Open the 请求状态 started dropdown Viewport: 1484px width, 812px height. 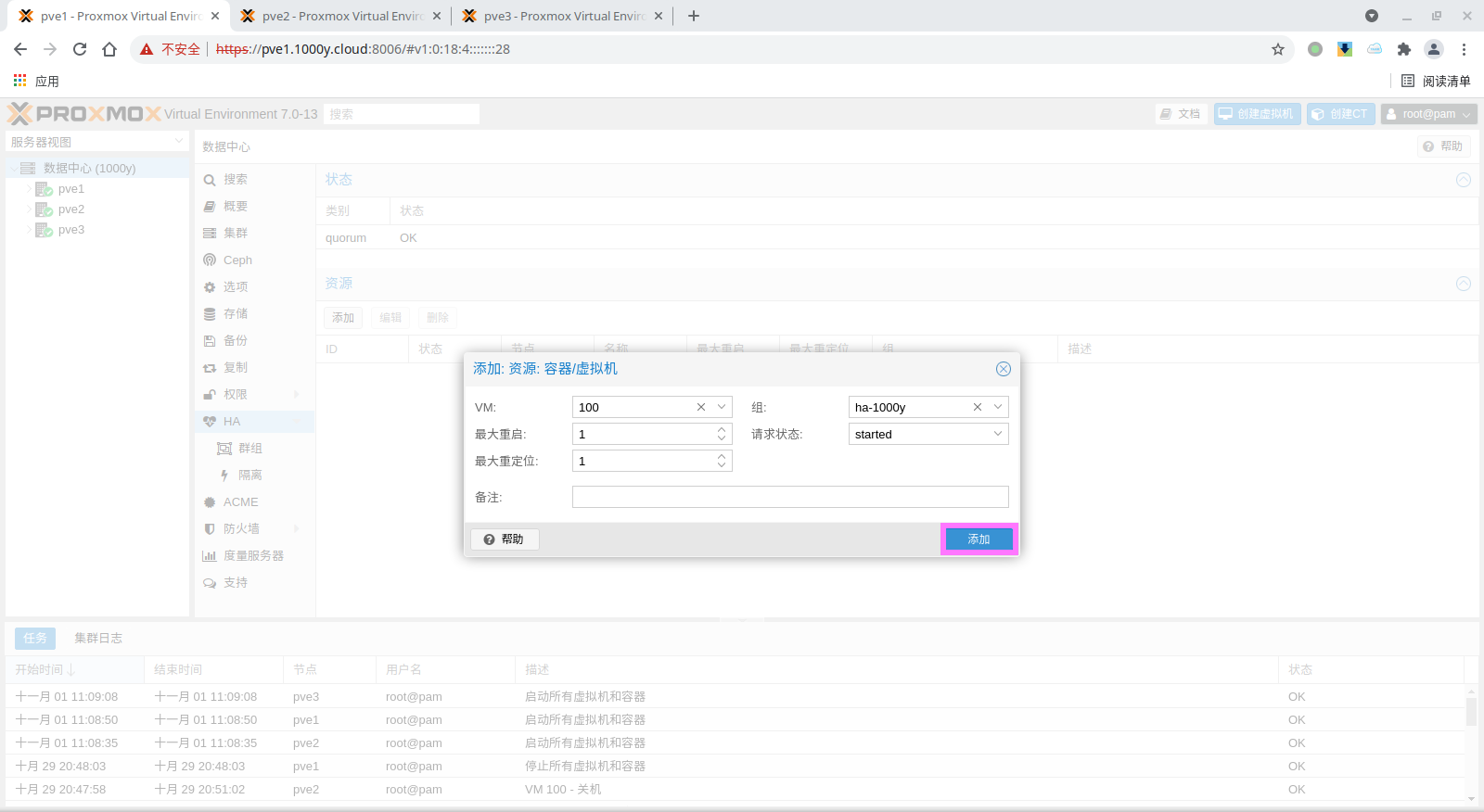pos(998,434)
